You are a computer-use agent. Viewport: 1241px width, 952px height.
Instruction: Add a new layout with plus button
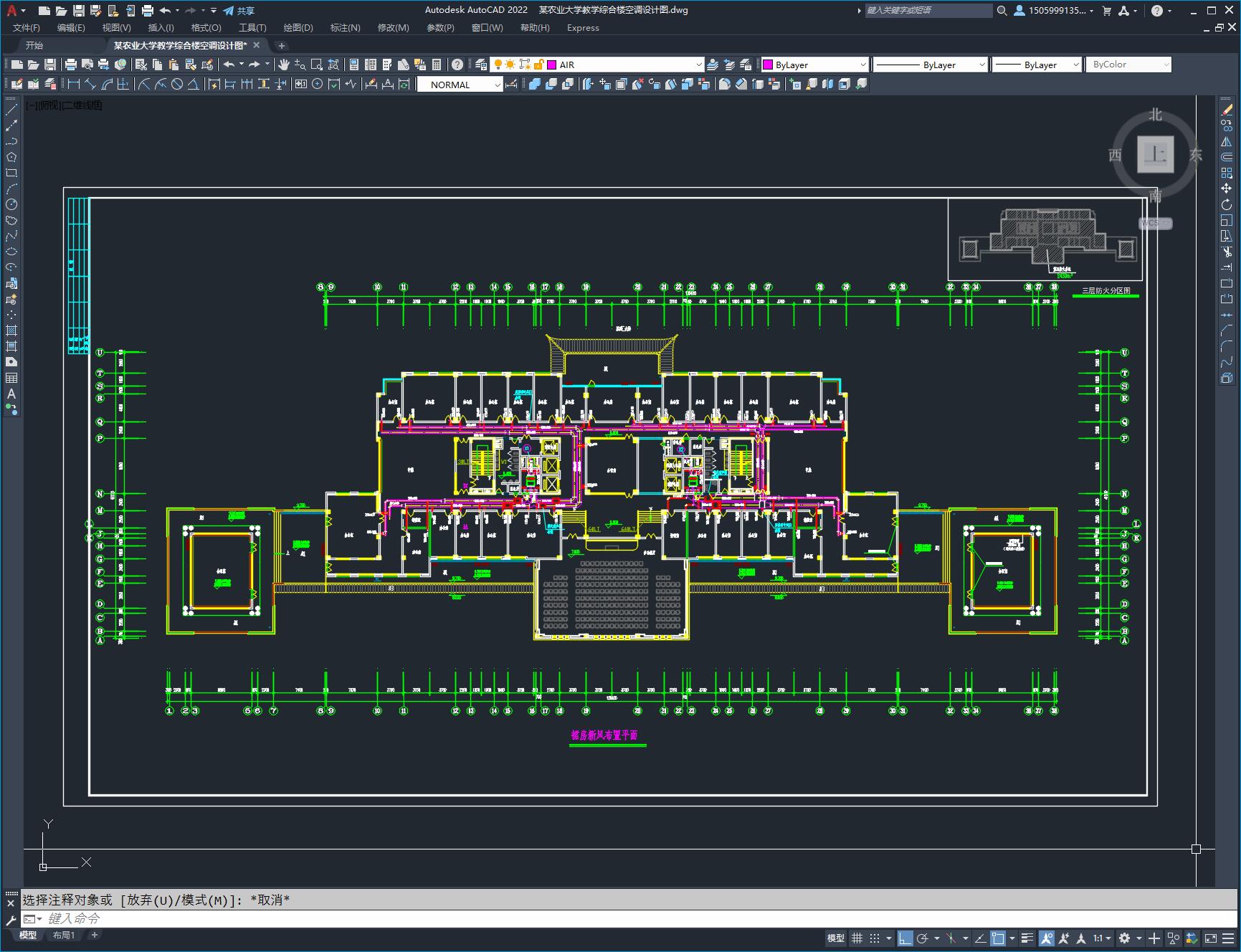coord(94,935)
